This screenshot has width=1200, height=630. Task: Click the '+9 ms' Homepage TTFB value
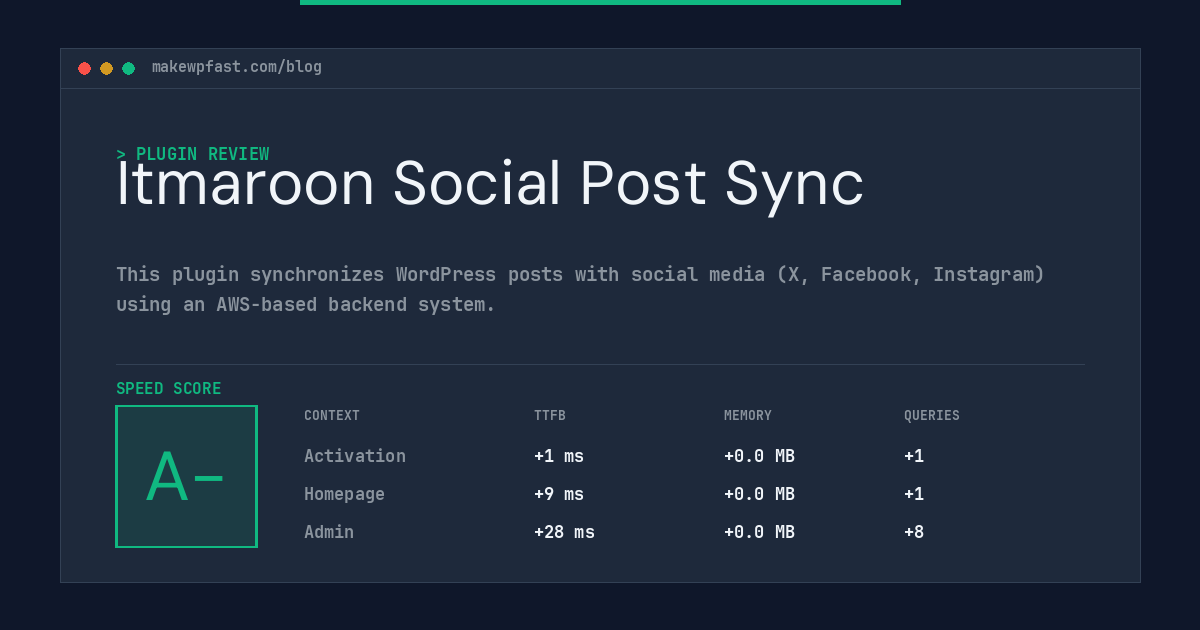coord(559,494)
